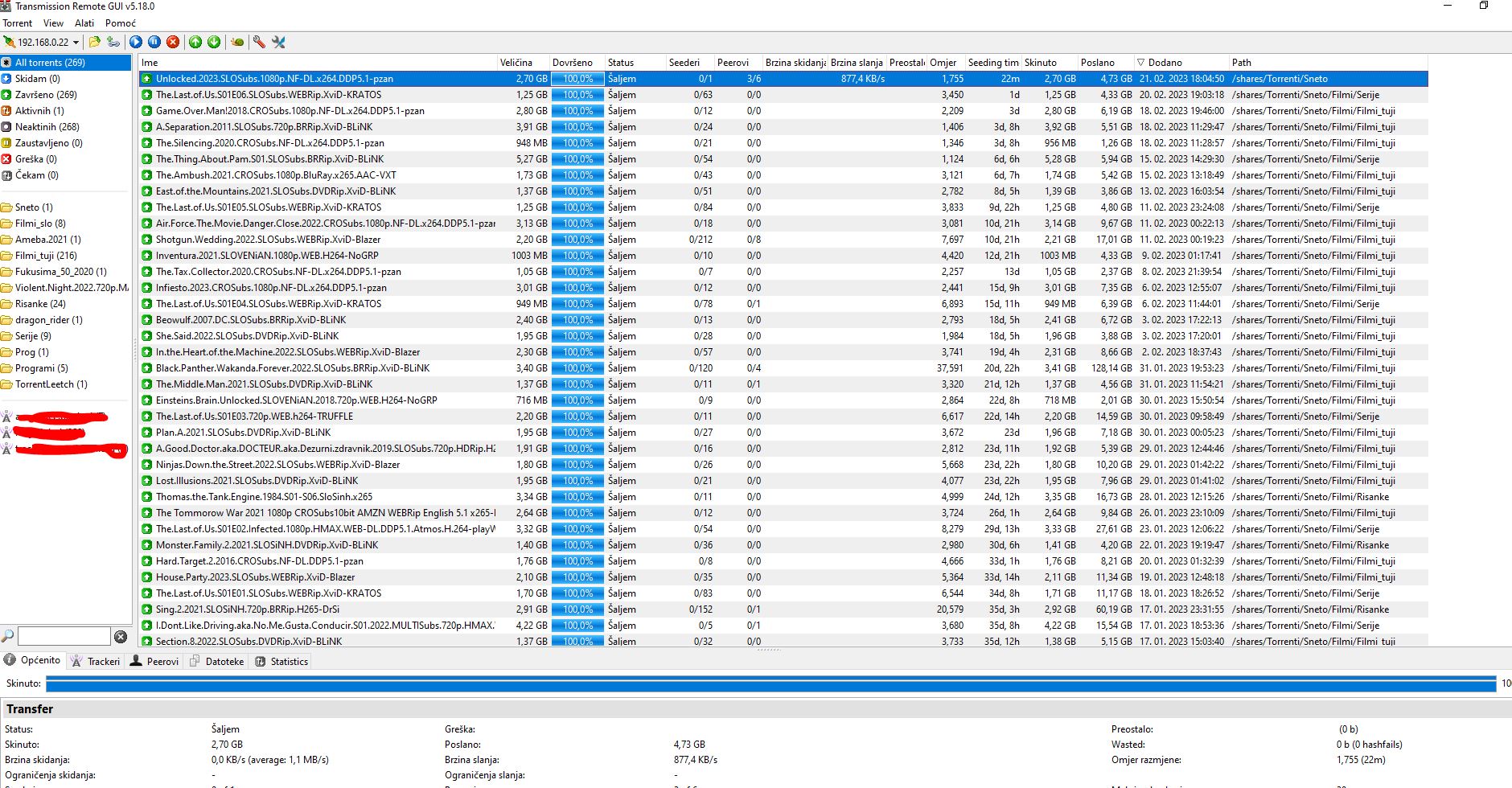Switch to the Peerovi tab
Image resolution: width=1512 pixels, height=788 pixels.
154,661
